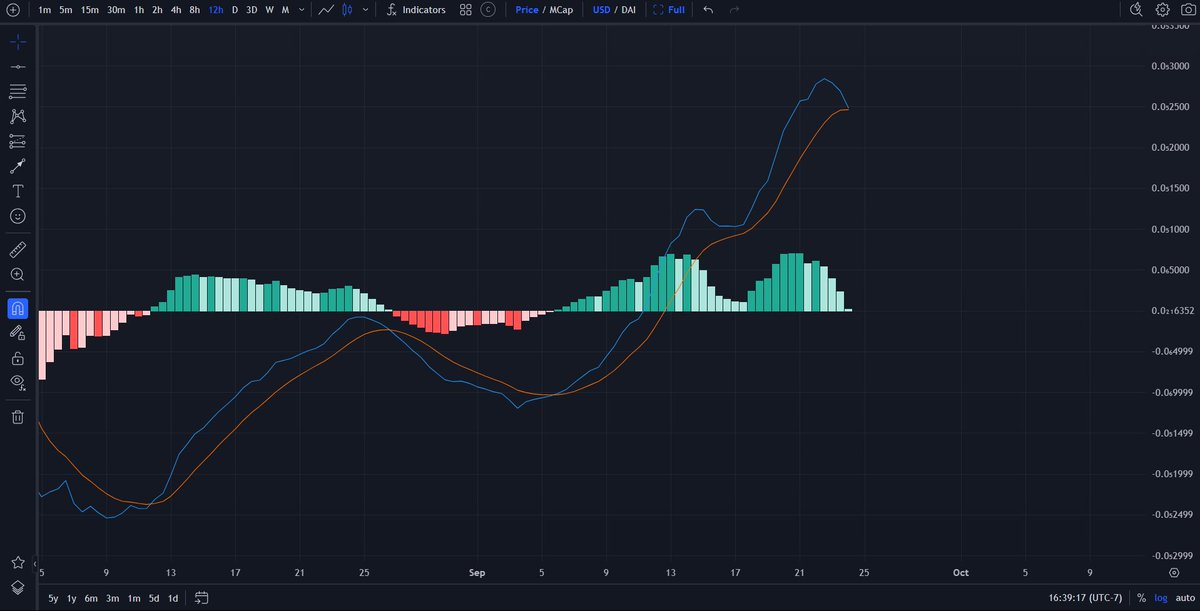Open the object tree layers icon
This screenshot has width=1200, height=611.
(18, 588)
